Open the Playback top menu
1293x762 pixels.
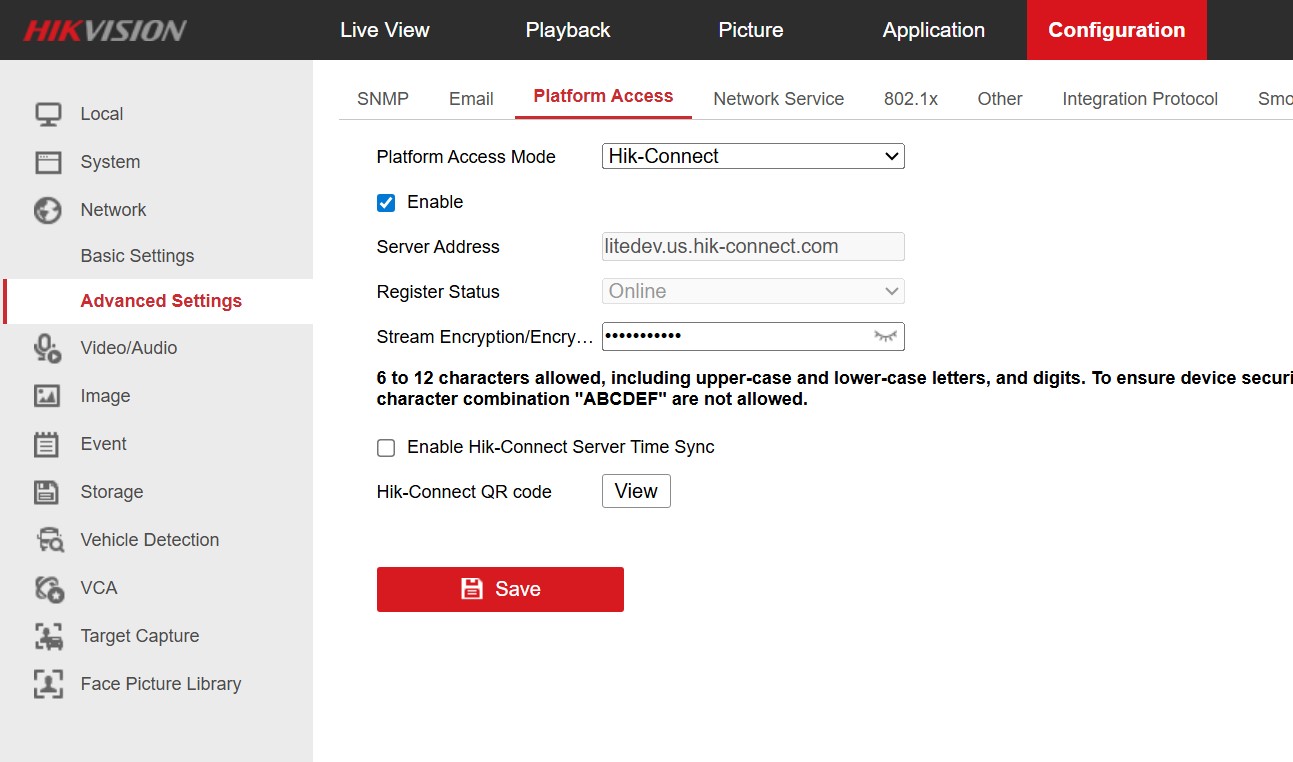click(x=567, y=30)
